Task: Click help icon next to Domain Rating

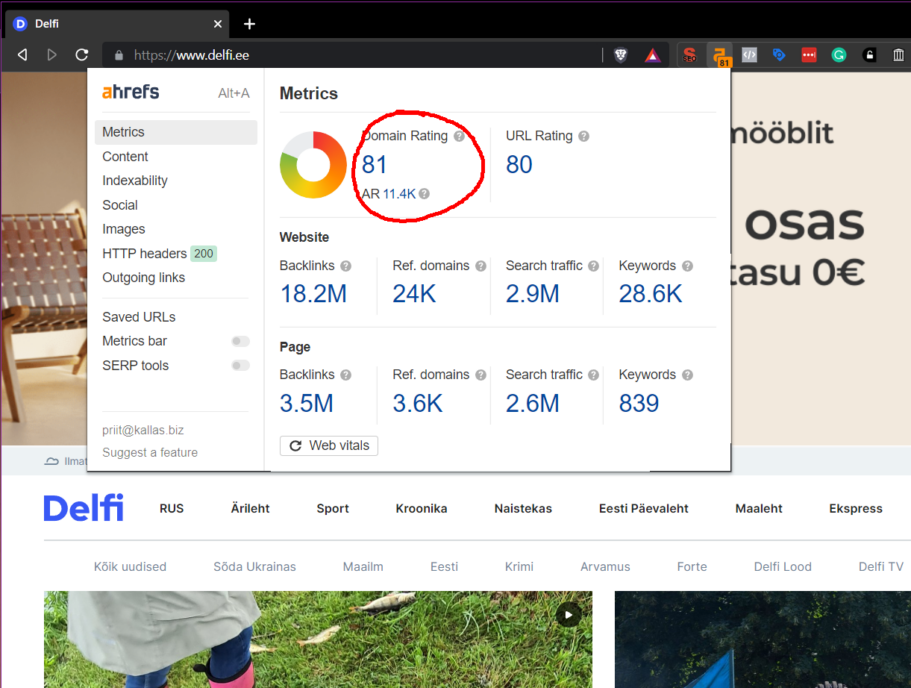Action: [x=459, y=136]
